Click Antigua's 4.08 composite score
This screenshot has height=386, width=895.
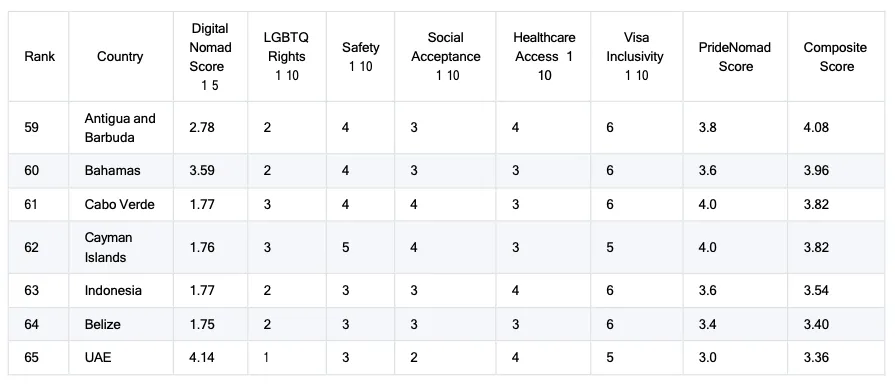click(816, 128)
